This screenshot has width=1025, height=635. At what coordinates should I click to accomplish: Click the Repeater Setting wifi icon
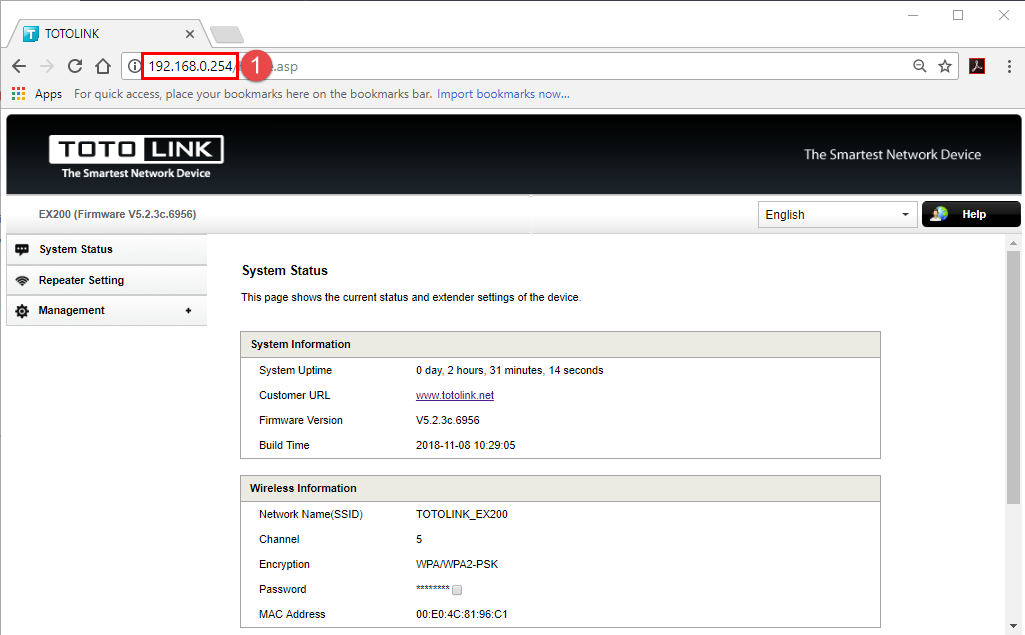pyautogui.click(x=22, y=281)
